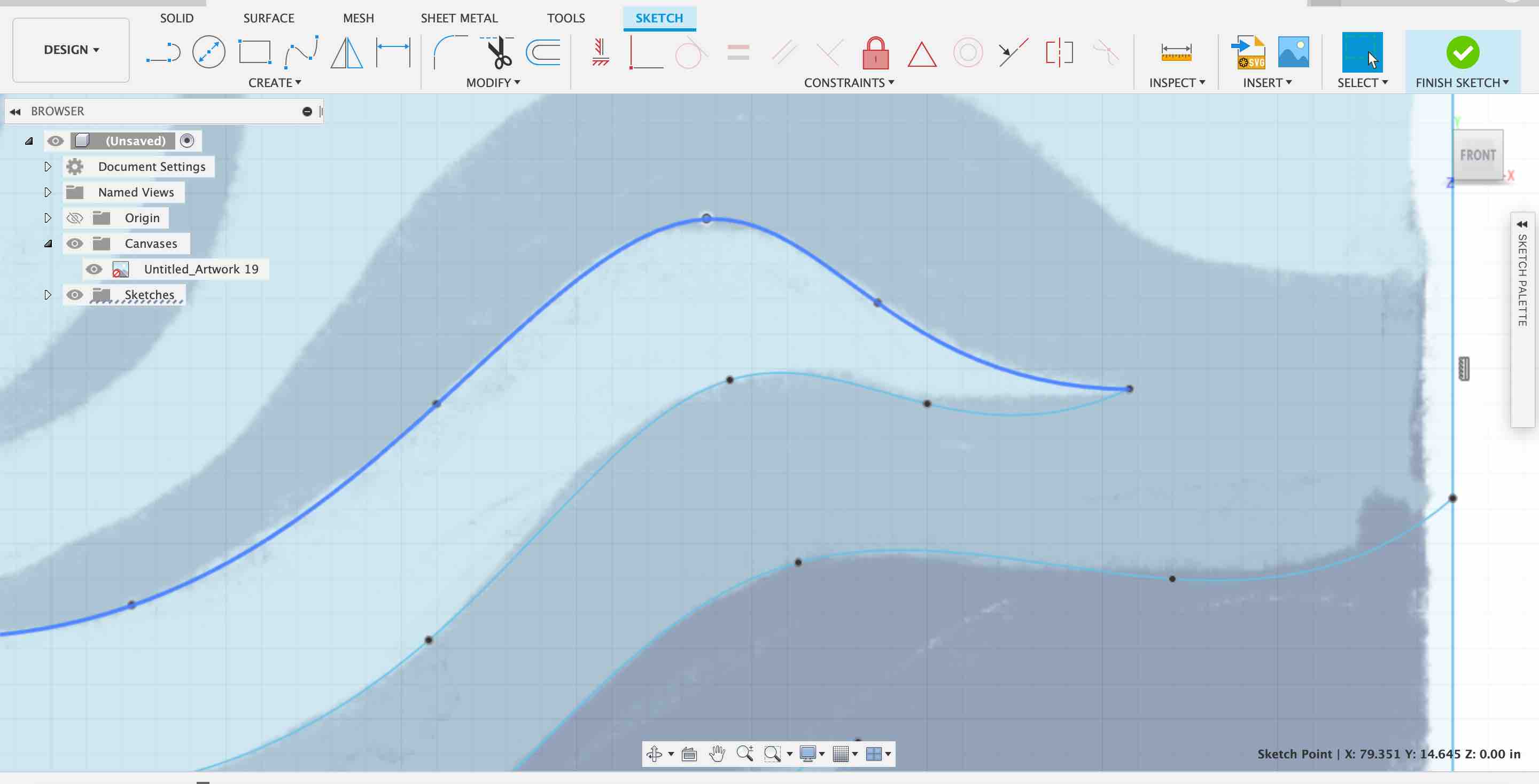Open the CONSTRAINTS dropdown menu
Screen dimensions: 1539x784
pos(849,83)
